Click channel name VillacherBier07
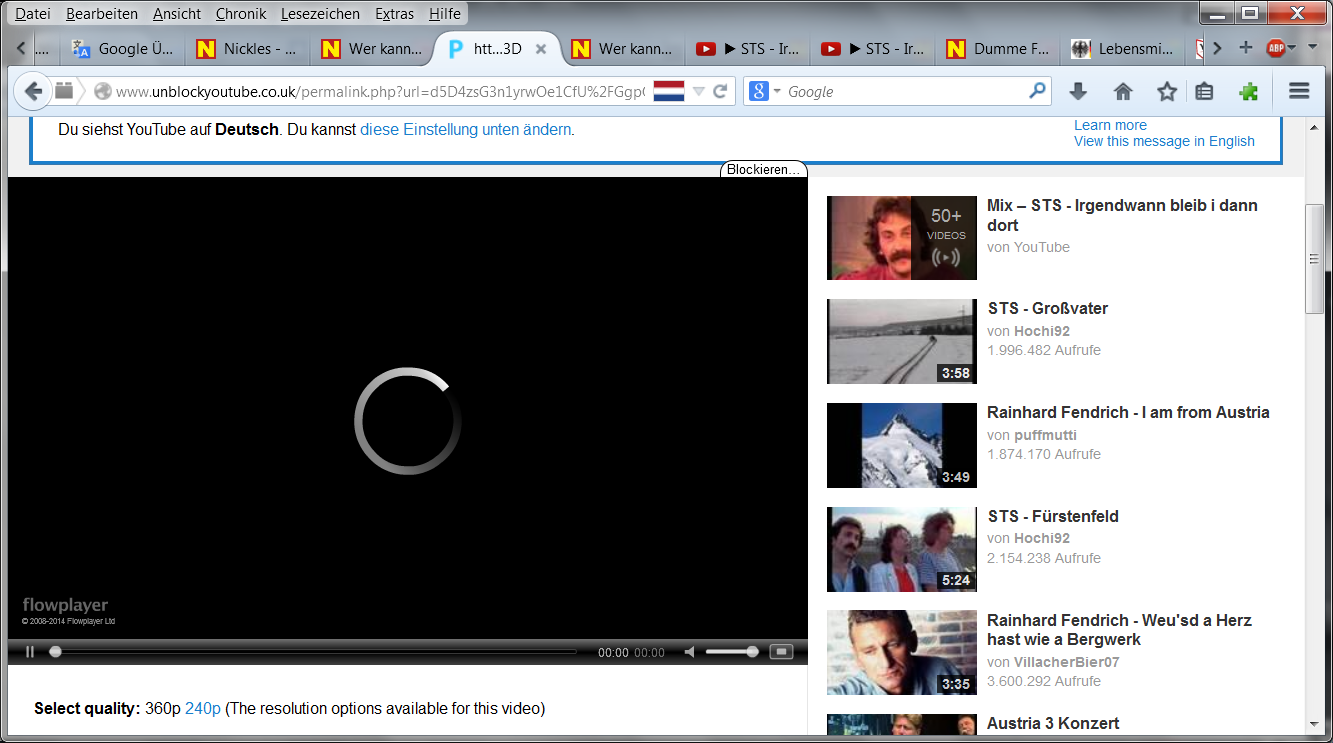Screen dimensions: 1333x743 (x=1067, y=662)
